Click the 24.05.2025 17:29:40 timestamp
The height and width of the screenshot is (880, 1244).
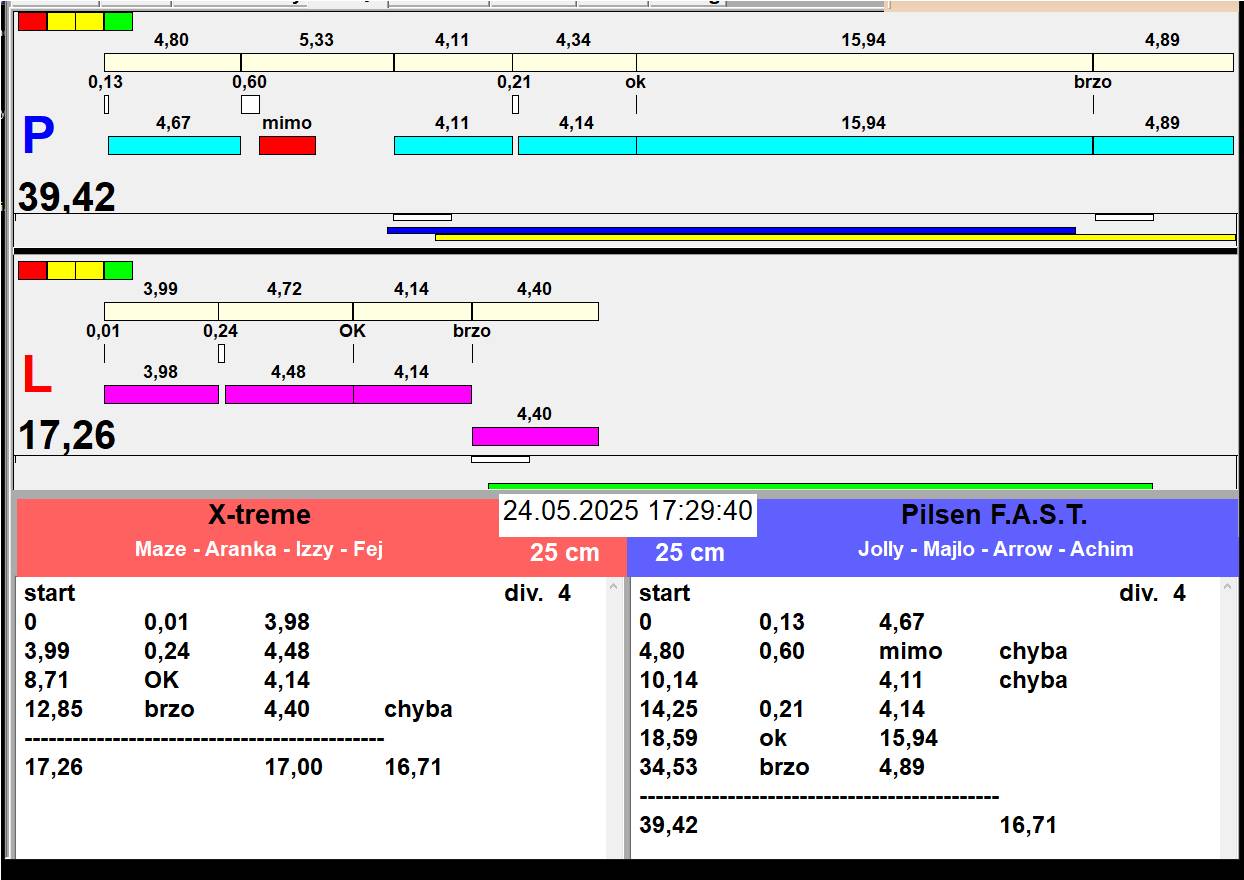tap(627, 511)
